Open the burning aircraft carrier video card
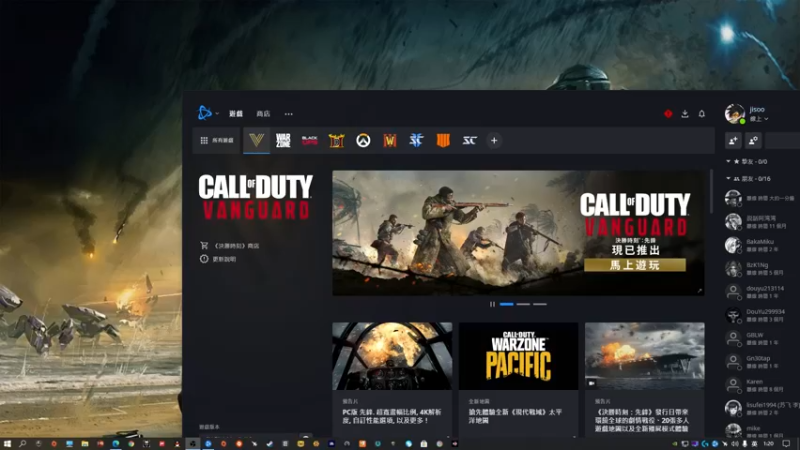Image resolution: width=800 pixels, height=450 pixels. 645,356
